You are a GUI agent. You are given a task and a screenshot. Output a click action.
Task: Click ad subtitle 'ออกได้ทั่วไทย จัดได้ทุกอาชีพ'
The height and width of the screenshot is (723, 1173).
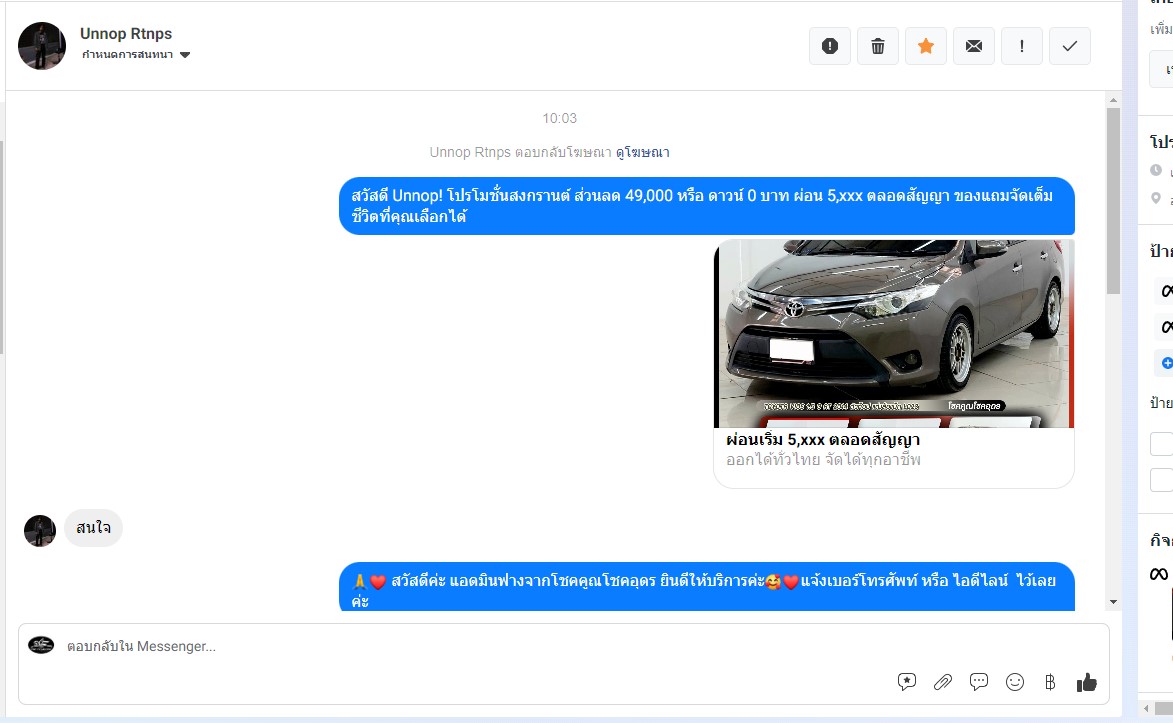(x=823, y=460)
